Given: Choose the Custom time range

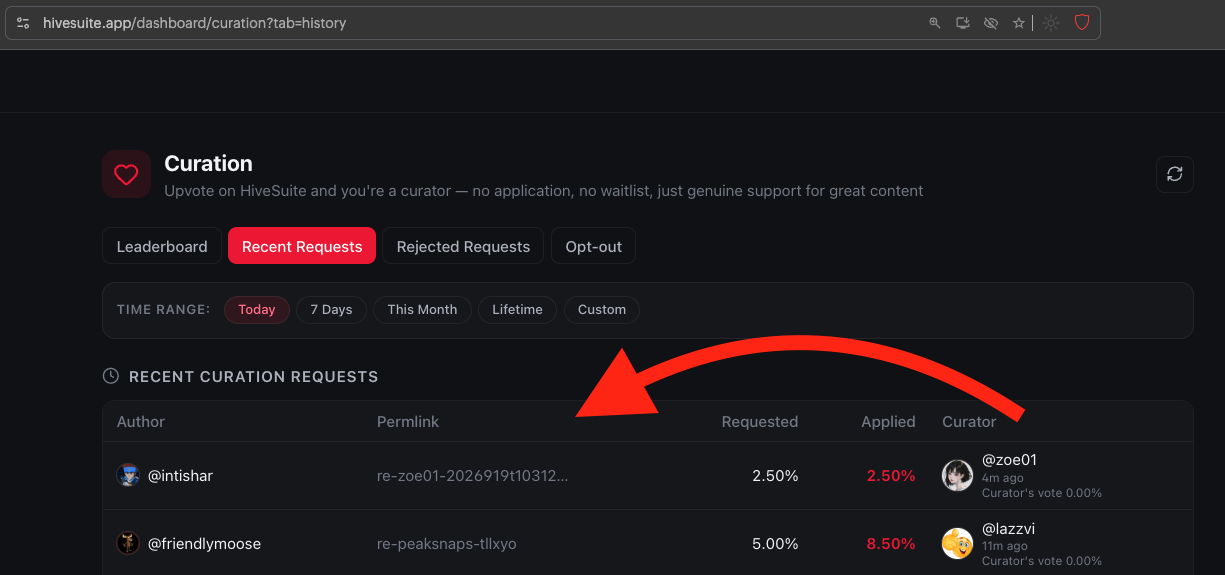Looking at the screenshot, I should (602, 310).
